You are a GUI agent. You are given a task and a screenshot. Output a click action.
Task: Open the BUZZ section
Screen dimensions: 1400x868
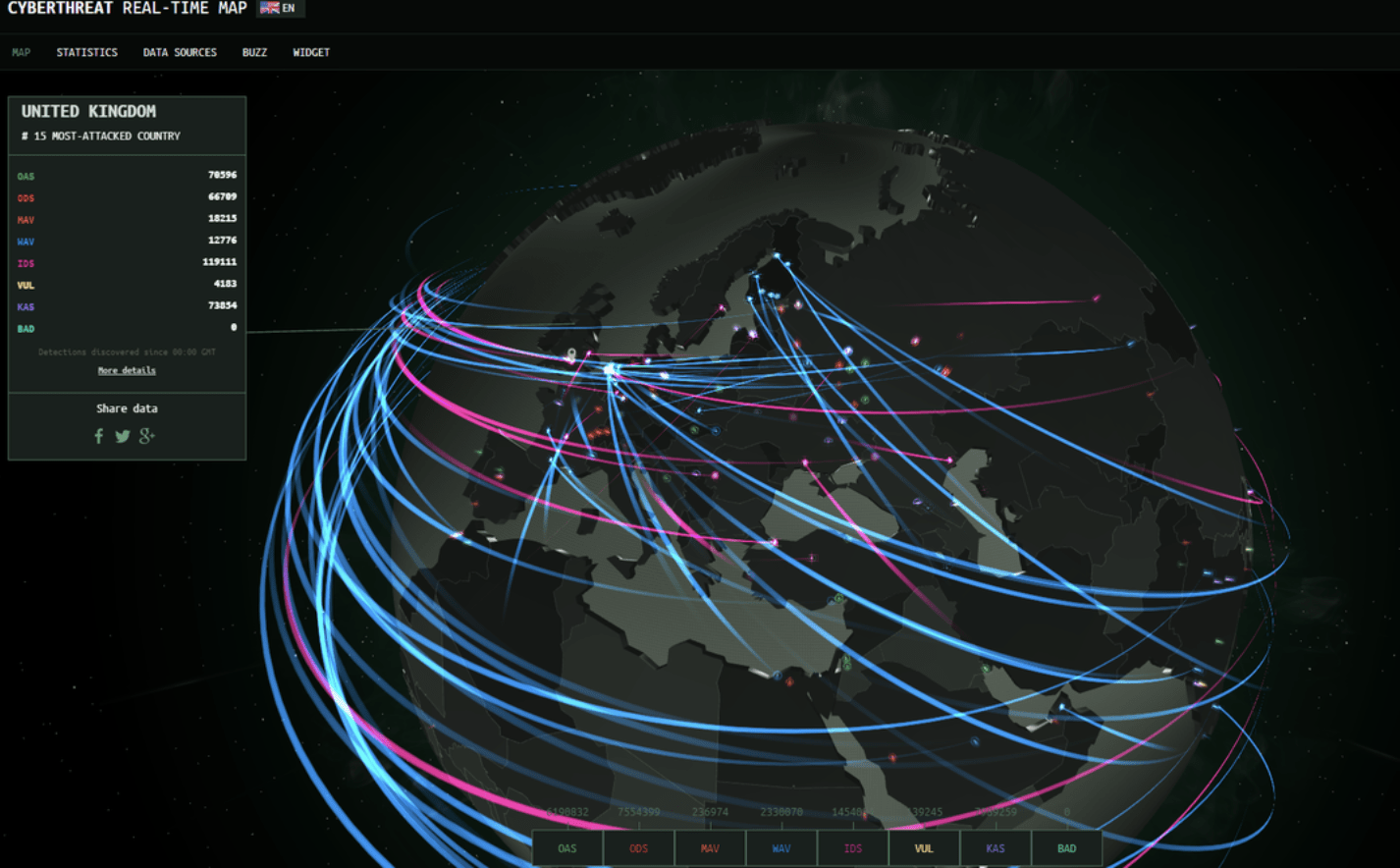(254, 52)
